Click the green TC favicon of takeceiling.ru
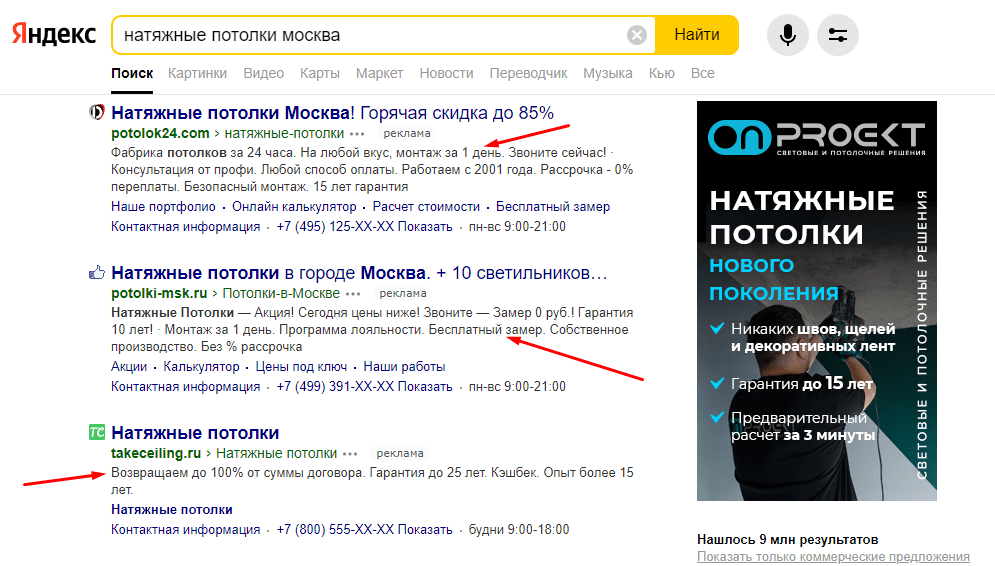 96,433
